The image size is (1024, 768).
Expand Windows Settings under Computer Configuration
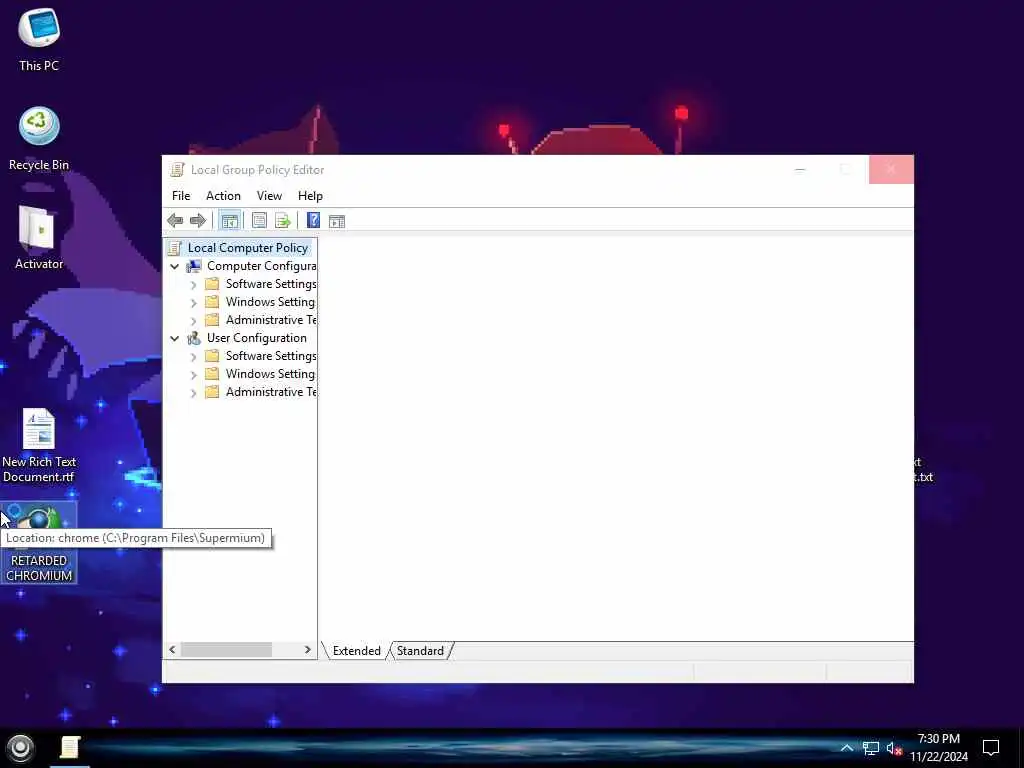(193, 303)
